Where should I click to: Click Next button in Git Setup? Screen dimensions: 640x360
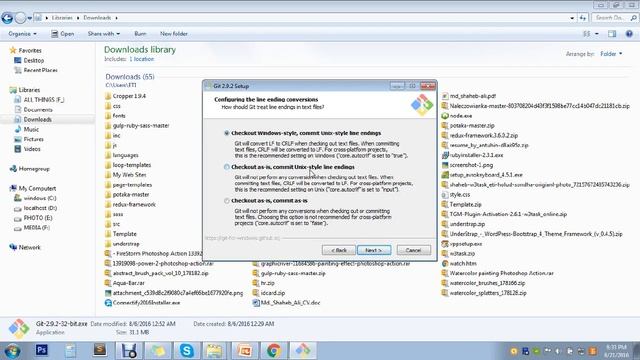[x=373, y=250]
